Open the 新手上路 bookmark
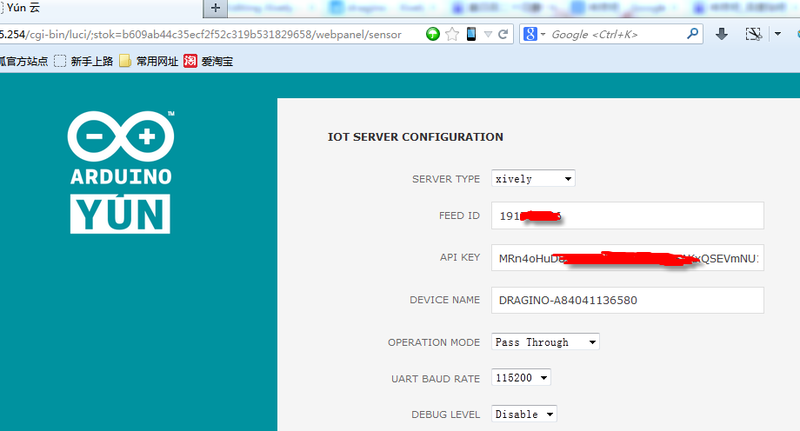Screen dimensions: 800x431 (x=84, y=61)
